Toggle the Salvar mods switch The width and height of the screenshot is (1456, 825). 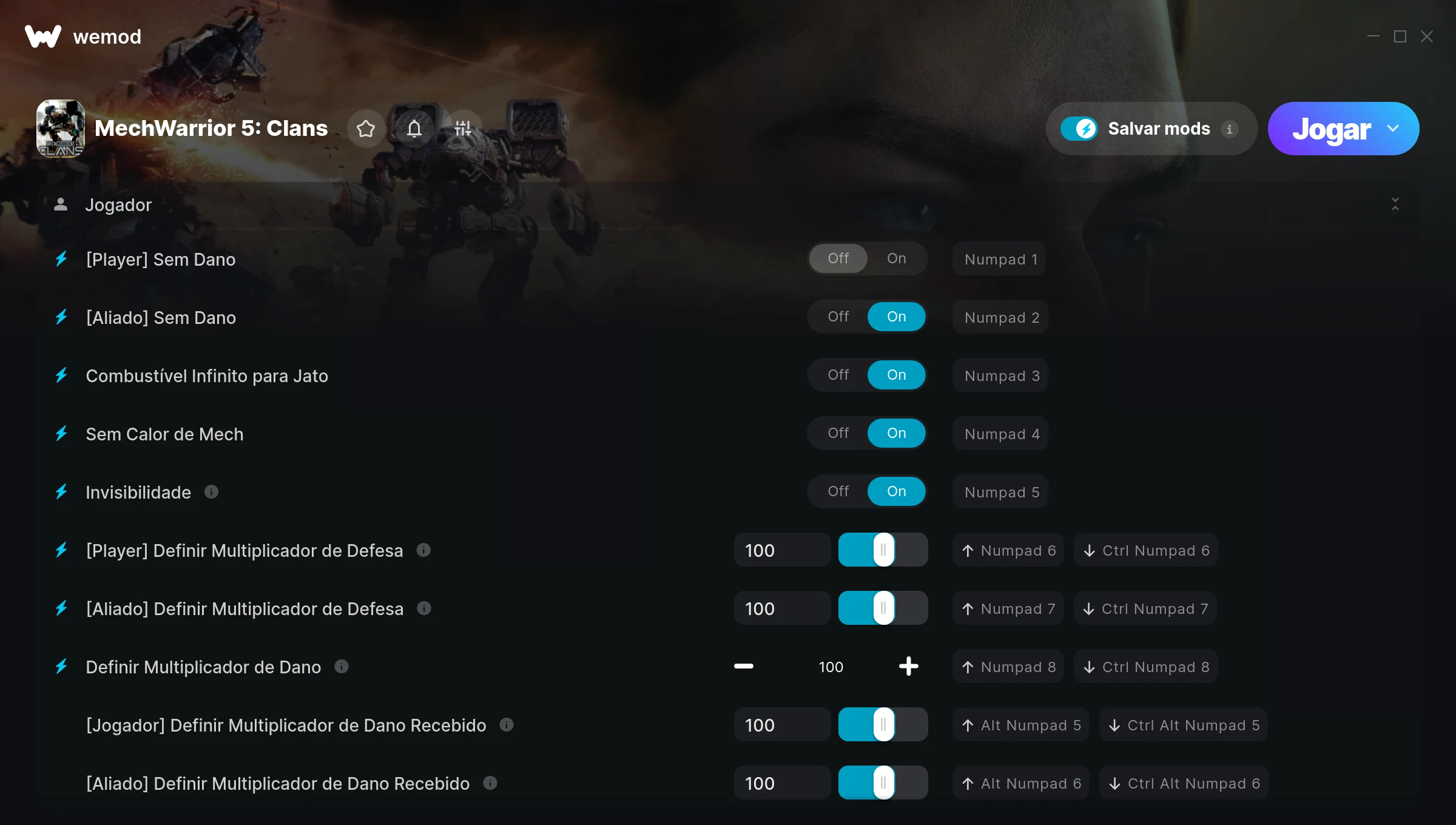[1079, 129]
